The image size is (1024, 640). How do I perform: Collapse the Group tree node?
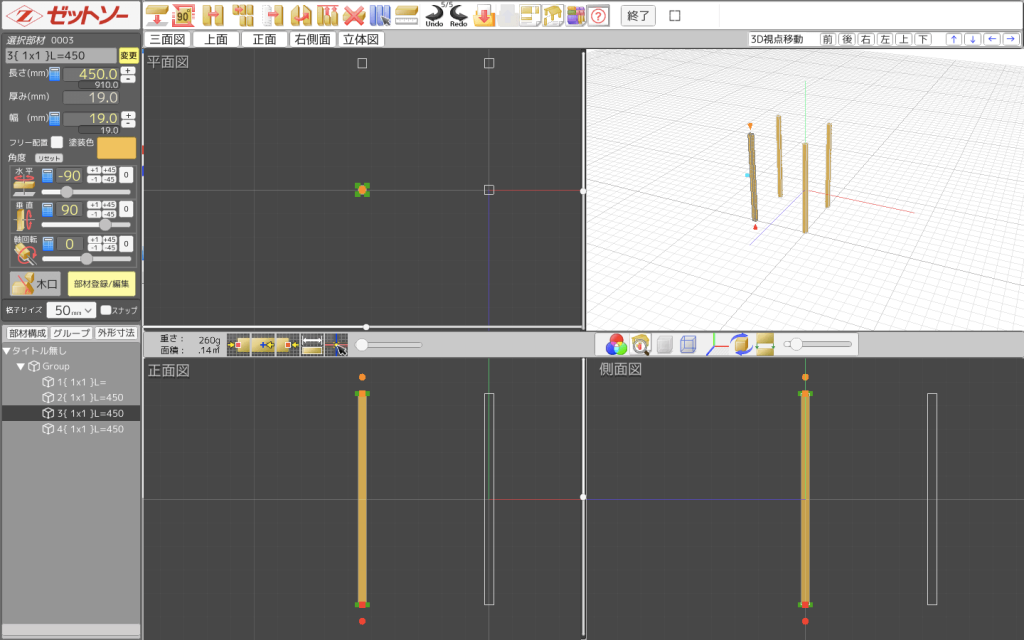21,366
